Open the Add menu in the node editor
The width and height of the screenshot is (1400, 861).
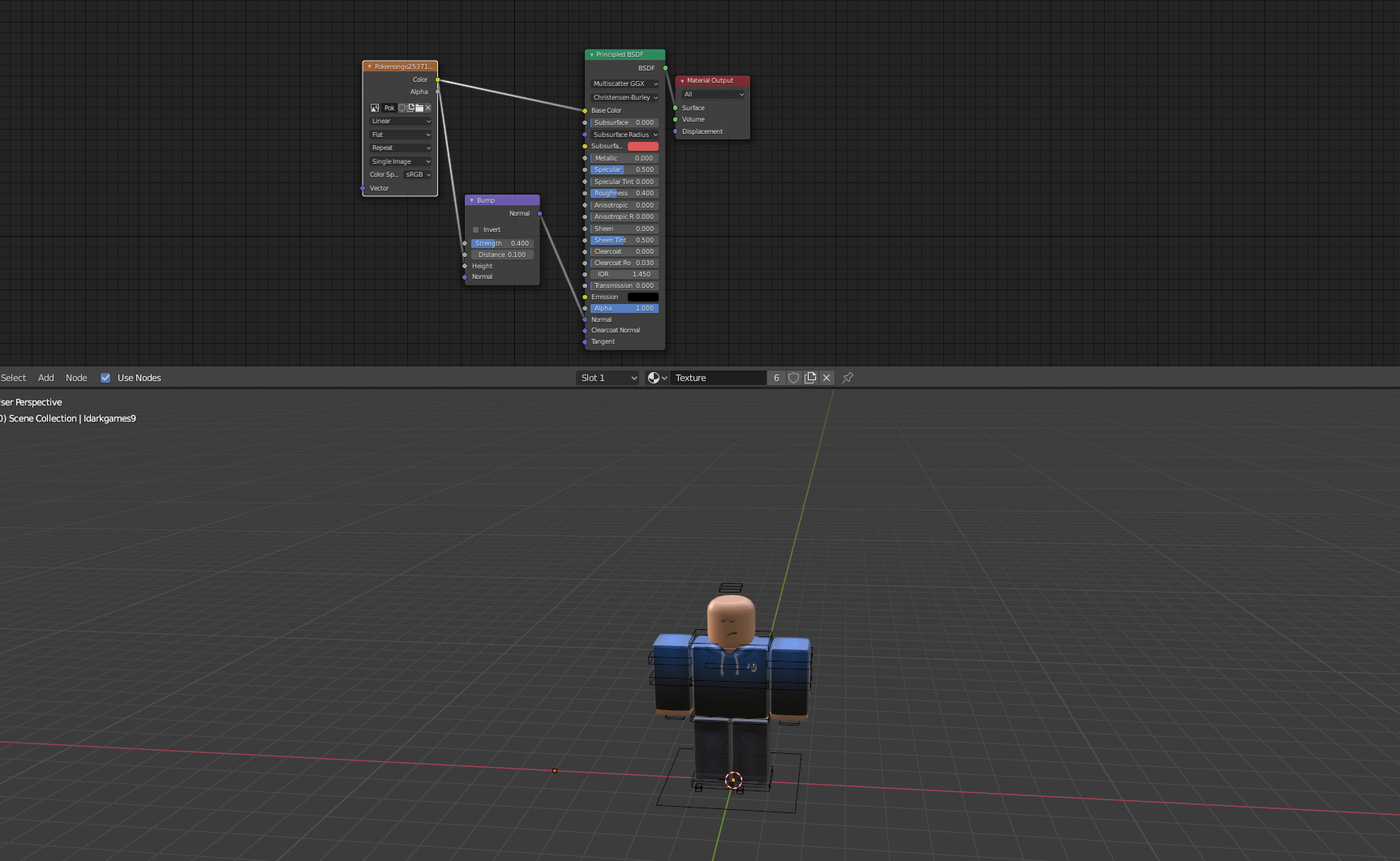point(45,377)
